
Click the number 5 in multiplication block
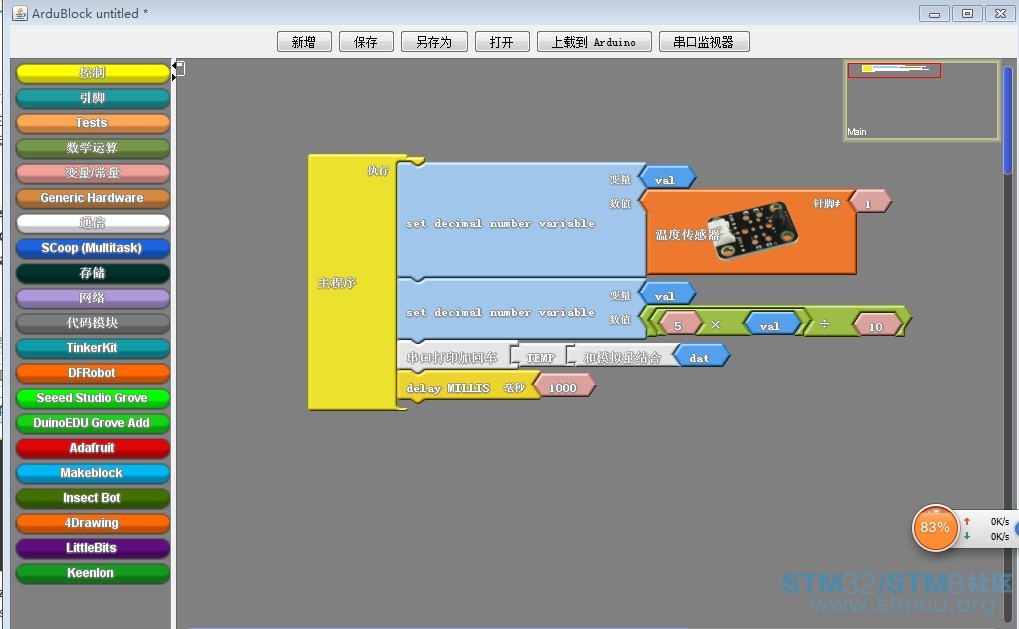680,324
